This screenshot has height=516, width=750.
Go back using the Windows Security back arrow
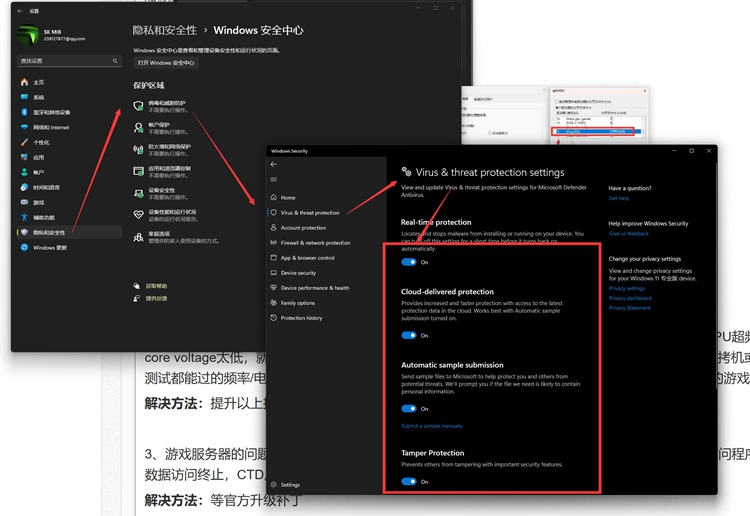(x=274, y=164)
